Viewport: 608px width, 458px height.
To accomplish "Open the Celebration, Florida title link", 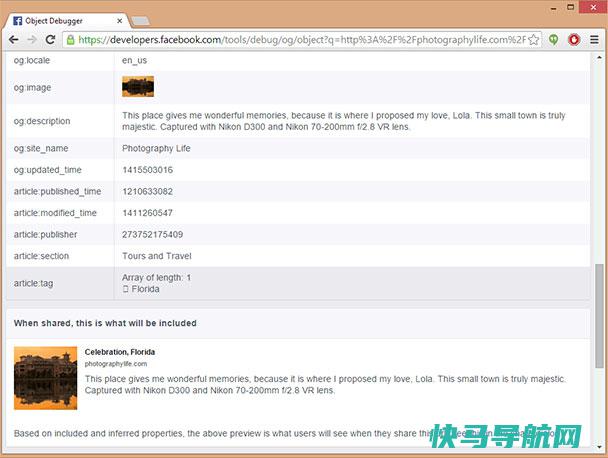I will [120, 352].
